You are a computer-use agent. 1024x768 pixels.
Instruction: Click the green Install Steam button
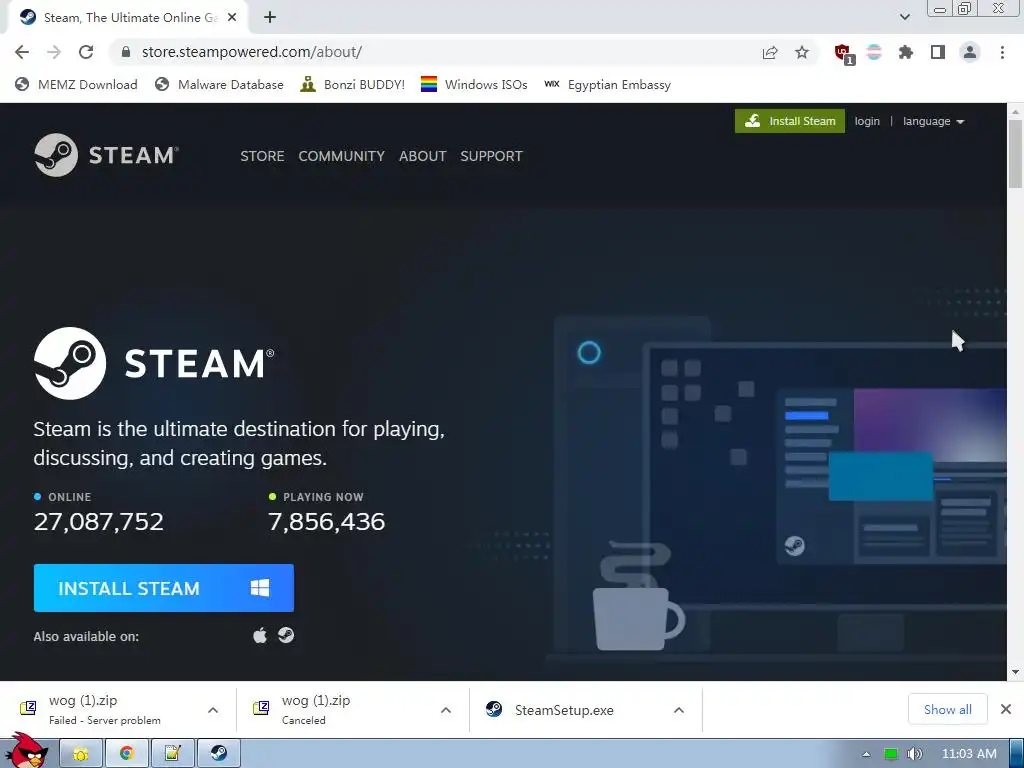790,121
